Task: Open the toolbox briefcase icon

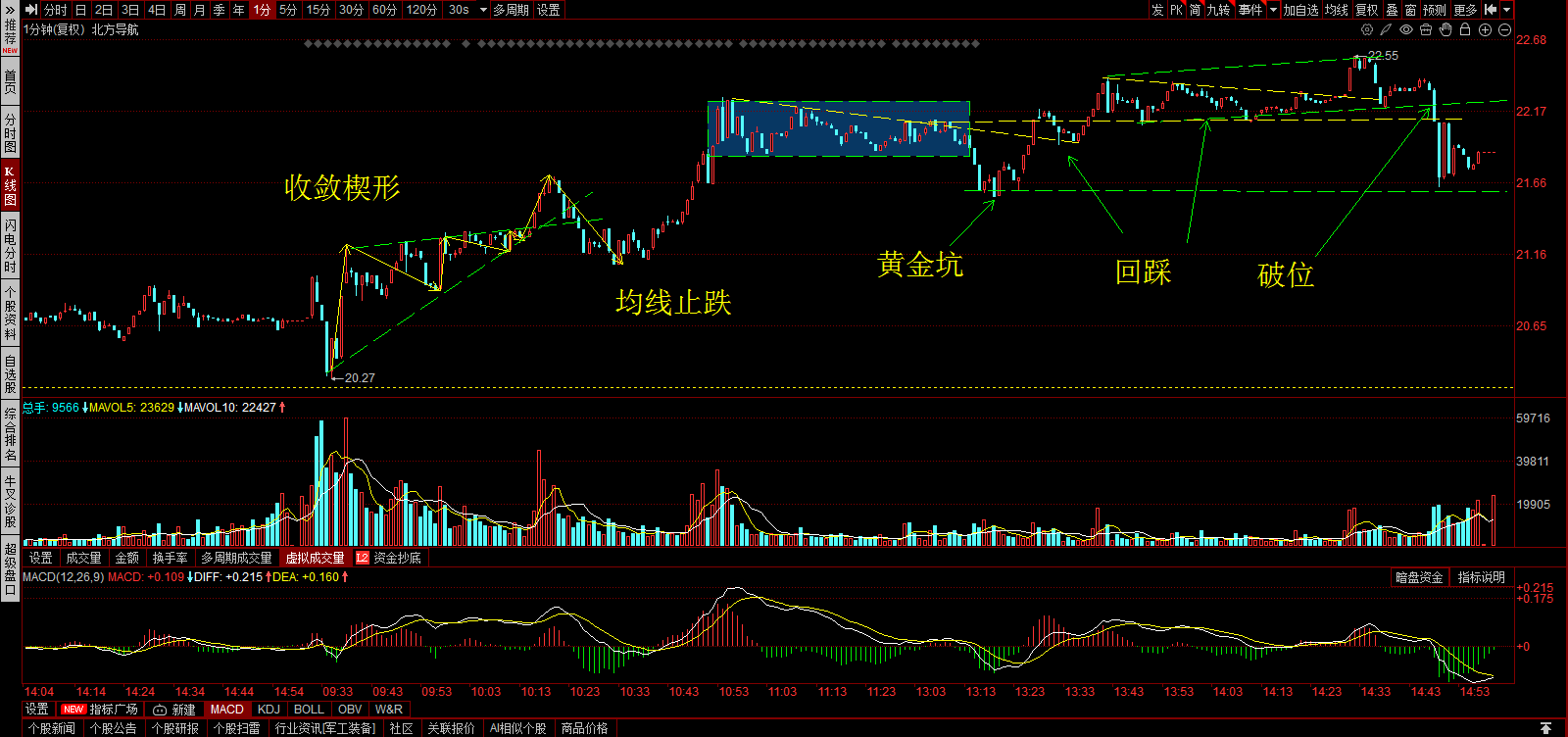Action: (1426, 29)
